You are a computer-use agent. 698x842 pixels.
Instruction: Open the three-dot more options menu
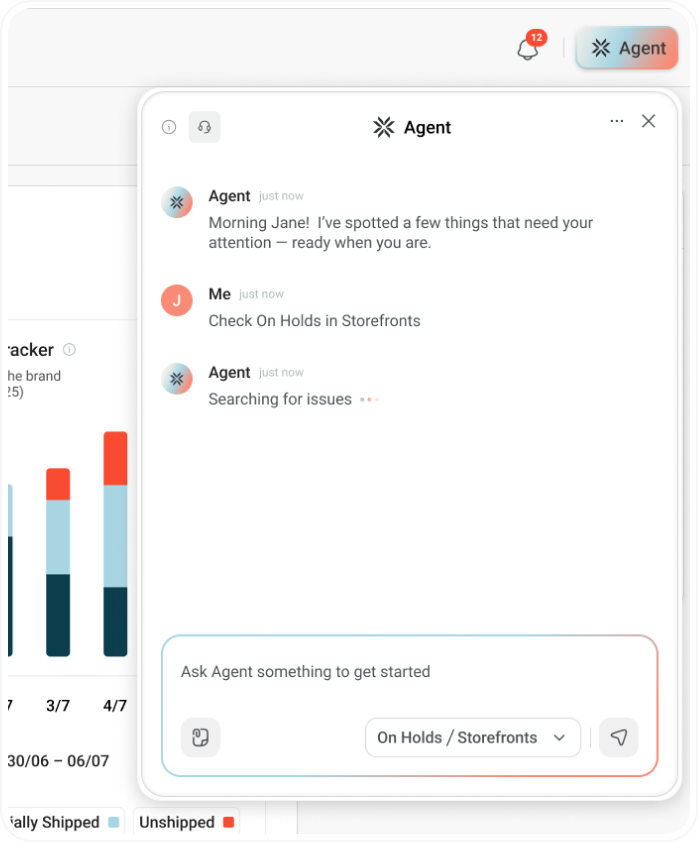617,121
